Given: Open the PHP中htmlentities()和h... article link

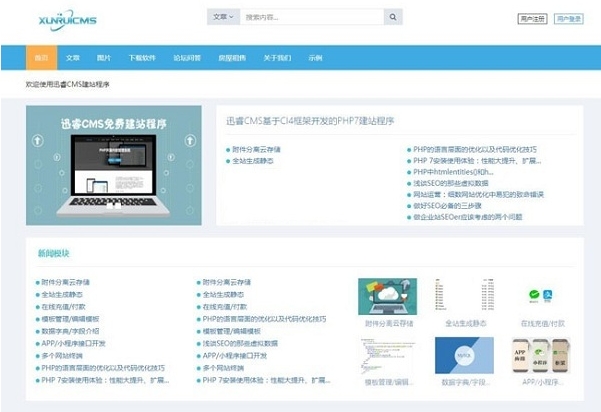Looking at the screenshot, I should tap(453, 172).
